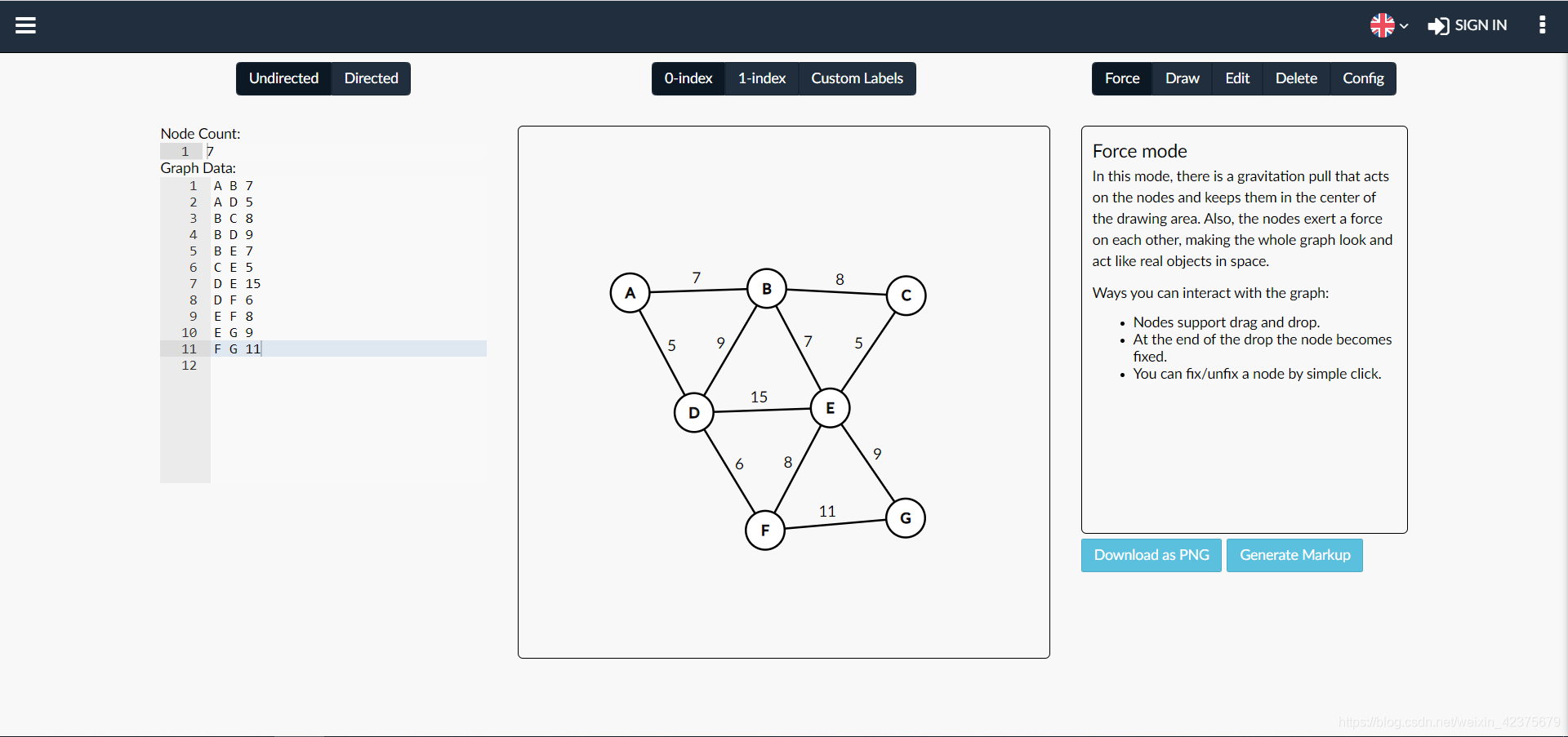Activate Force mode

pyautogui.click(x=1122, y=78)
